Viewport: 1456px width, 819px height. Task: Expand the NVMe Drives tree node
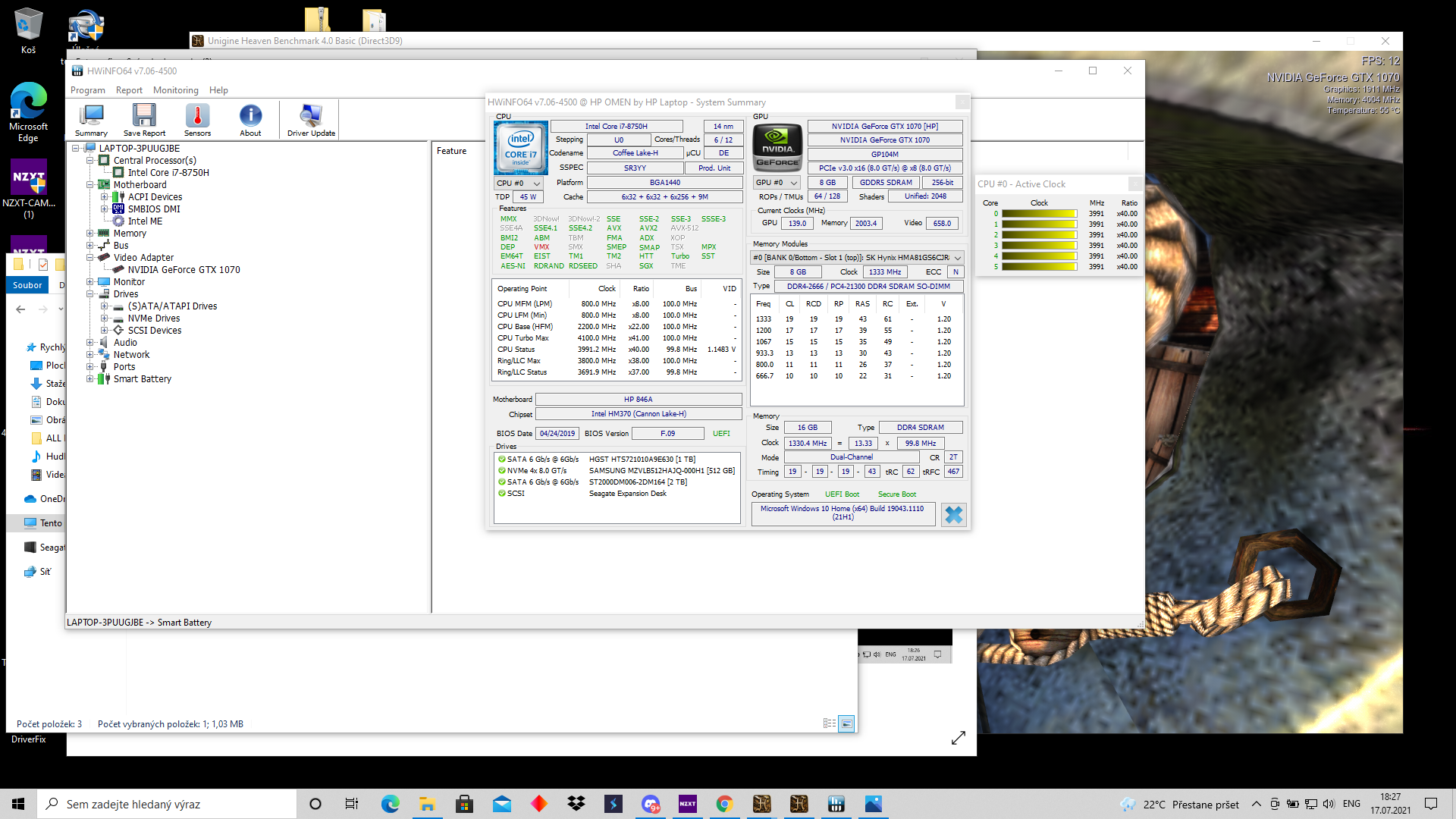[105, 318]
